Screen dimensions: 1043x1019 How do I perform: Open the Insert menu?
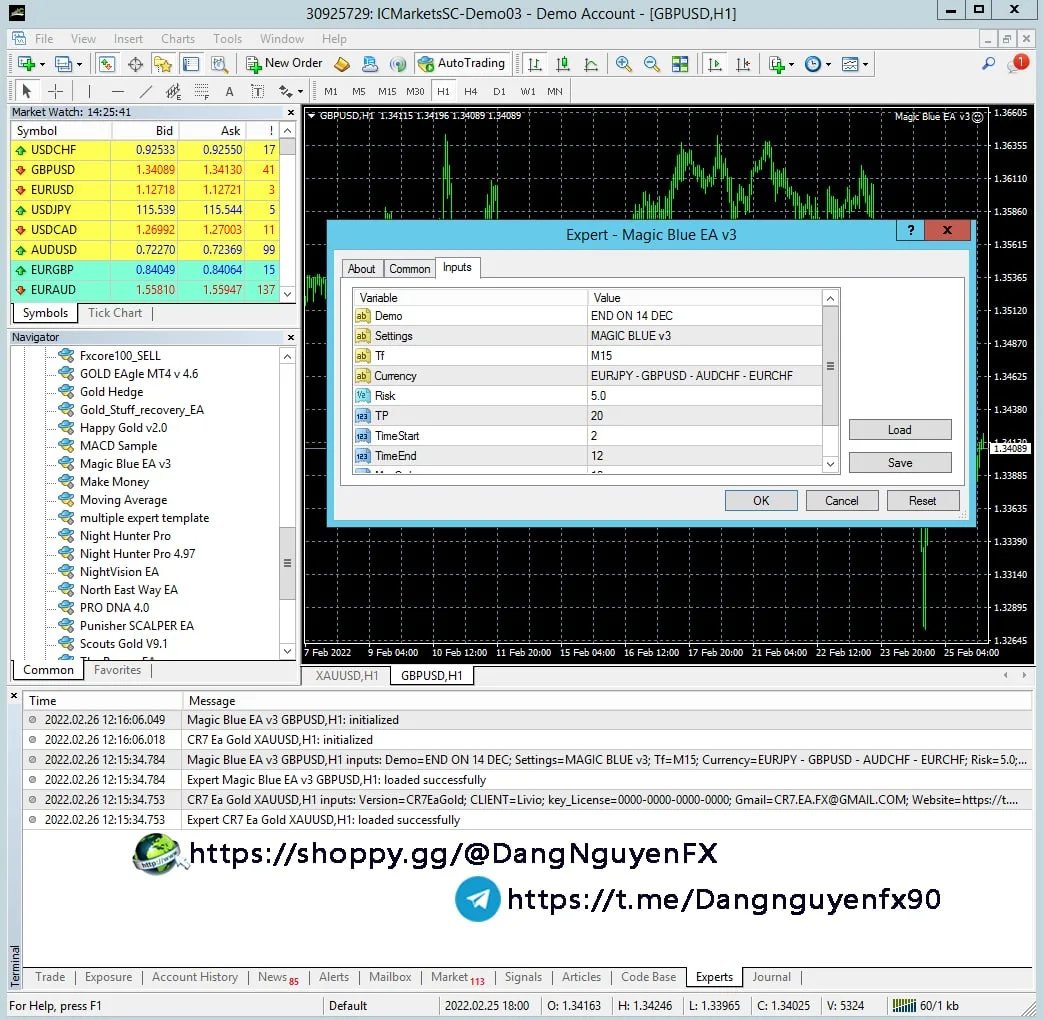pos(128,39)
